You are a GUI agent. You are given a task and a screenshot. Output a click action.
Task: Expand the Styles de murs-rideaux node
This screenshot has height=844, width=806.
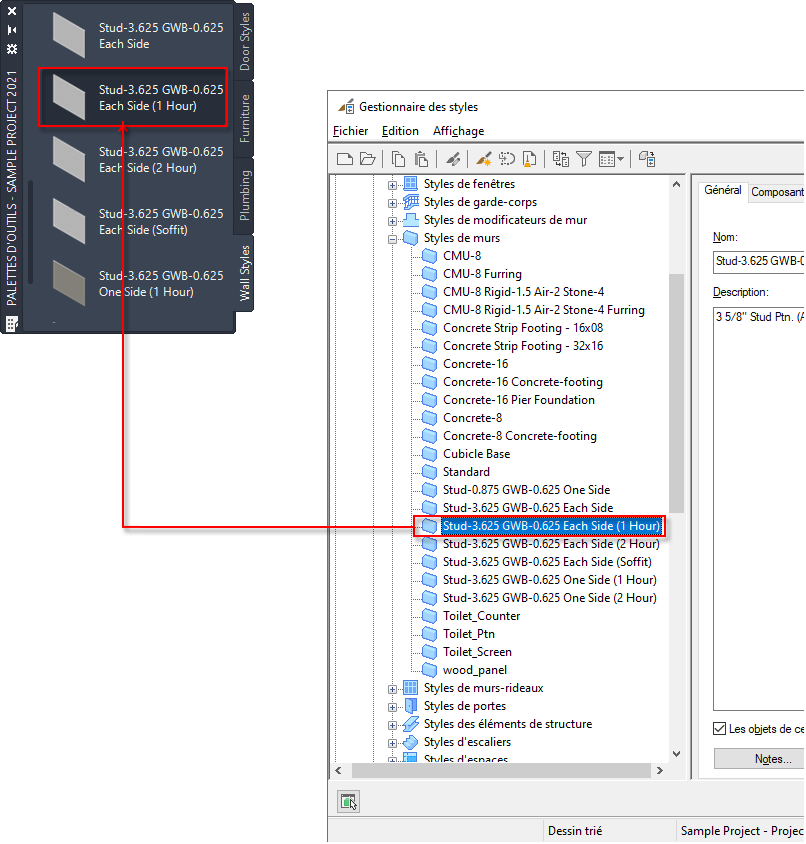point(393,690)
